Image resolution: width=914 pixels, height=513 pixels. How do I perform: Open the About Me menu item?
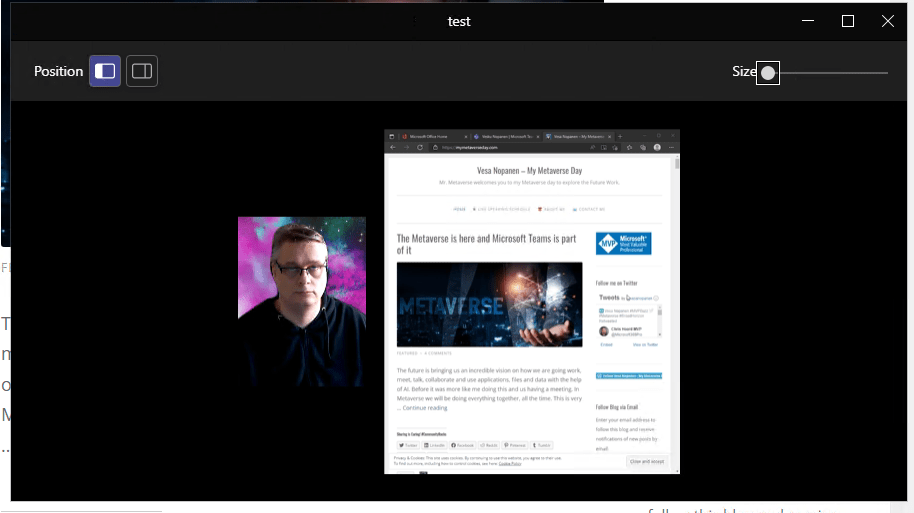551,209
